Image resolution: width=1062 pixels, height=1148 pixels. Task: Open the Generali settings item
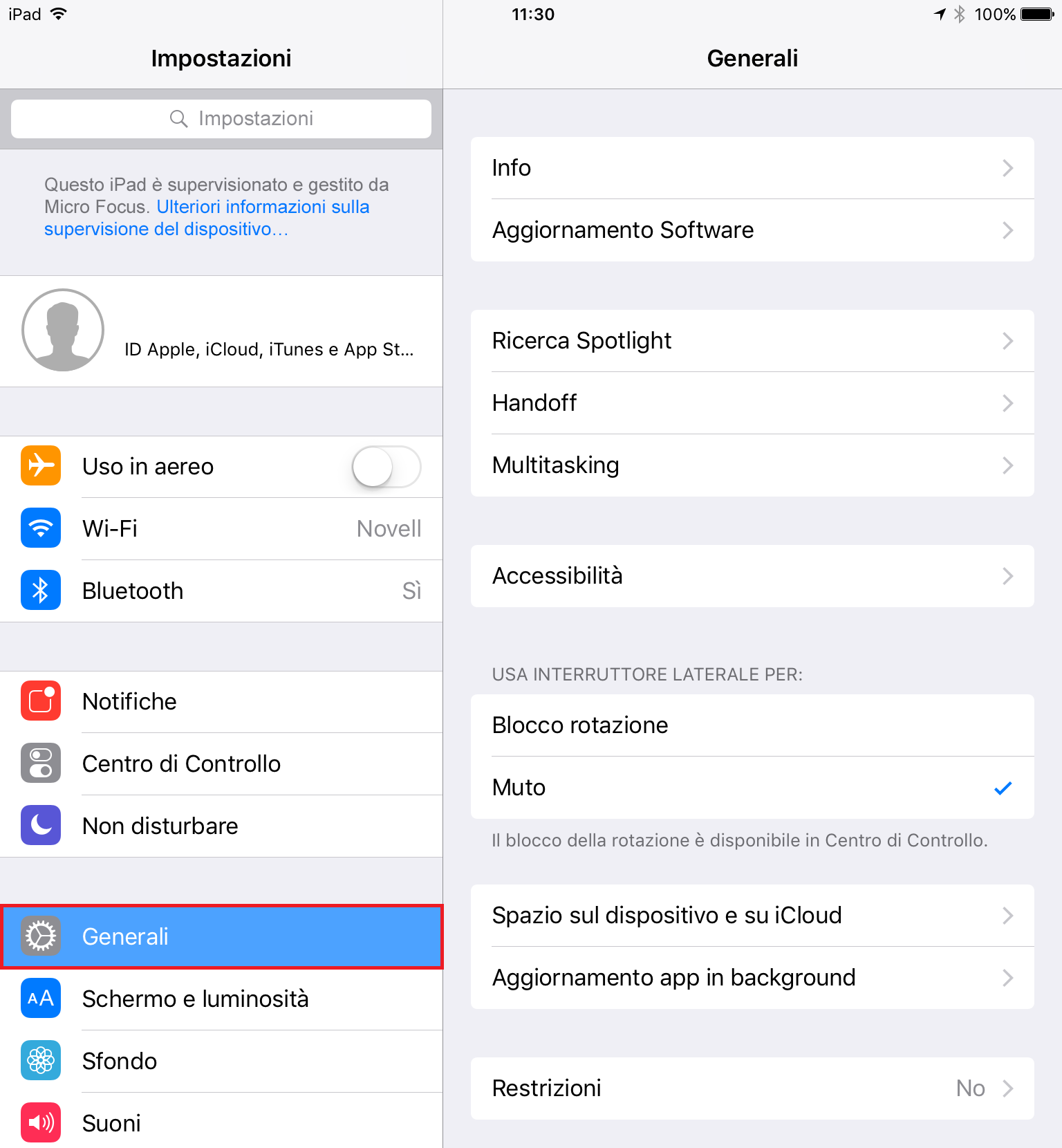pyautogui.click(x=221, y=936)
